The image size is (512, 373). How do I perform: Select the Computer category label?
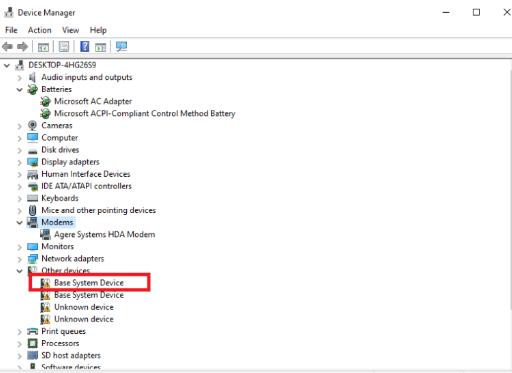(x=60, y=138)
